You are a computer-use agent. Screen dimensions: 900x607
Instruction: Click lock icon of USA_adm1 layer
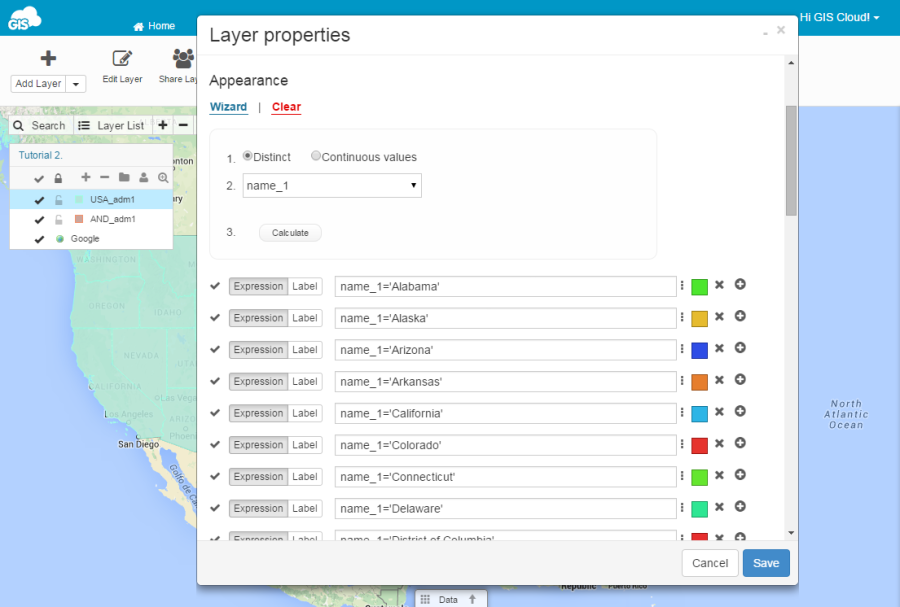point(59,200)
